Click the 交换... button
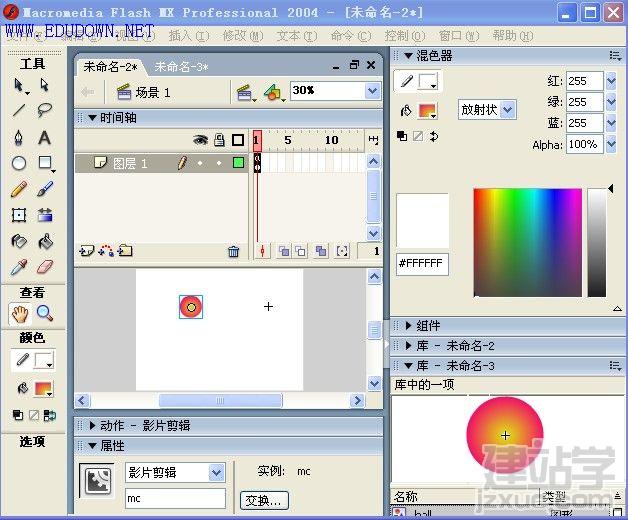Screen dimensions: 628x520 (264, 500)
